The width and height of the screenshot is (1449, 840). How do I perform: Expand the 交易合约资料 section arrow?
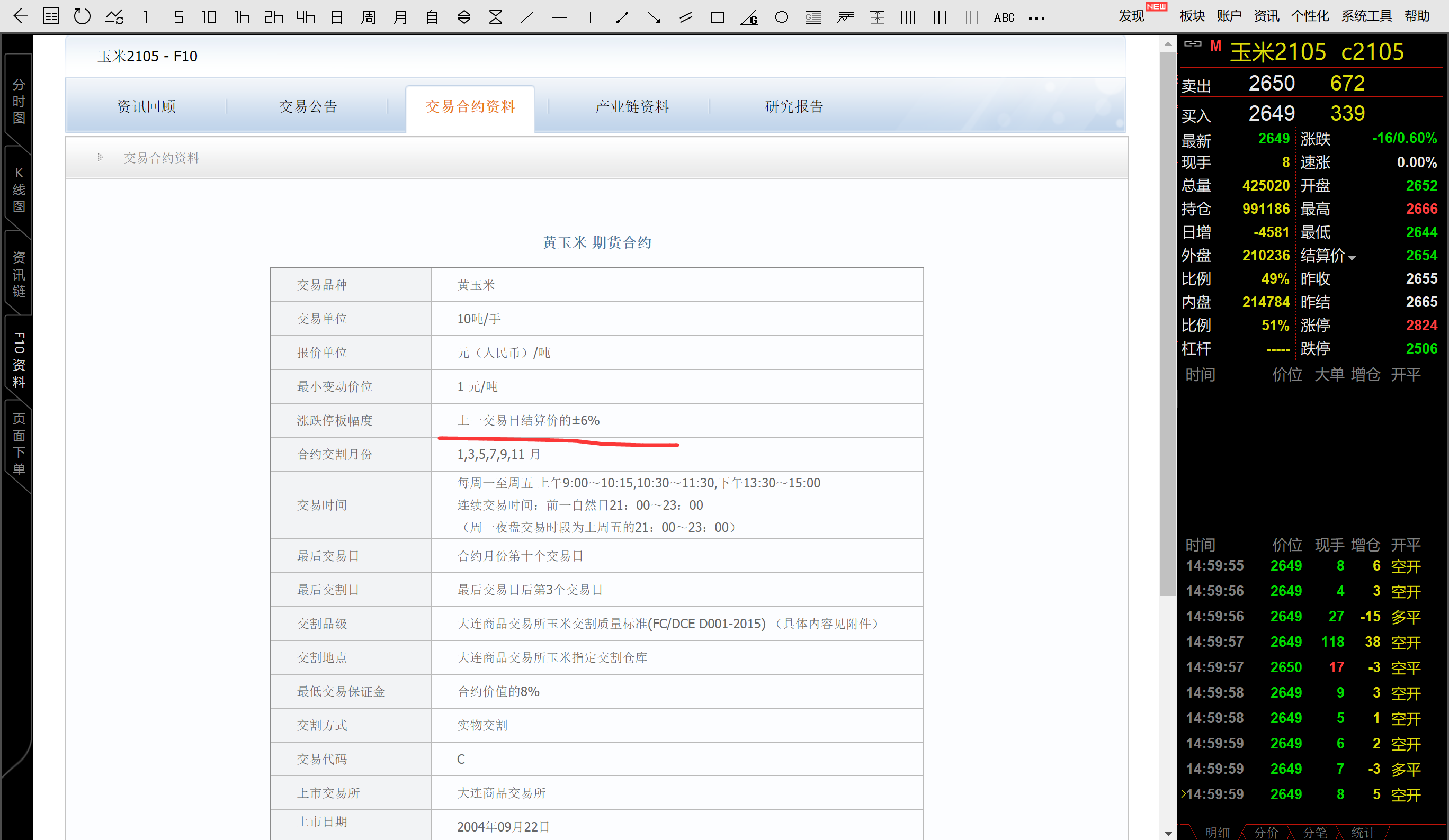point(101,157)
